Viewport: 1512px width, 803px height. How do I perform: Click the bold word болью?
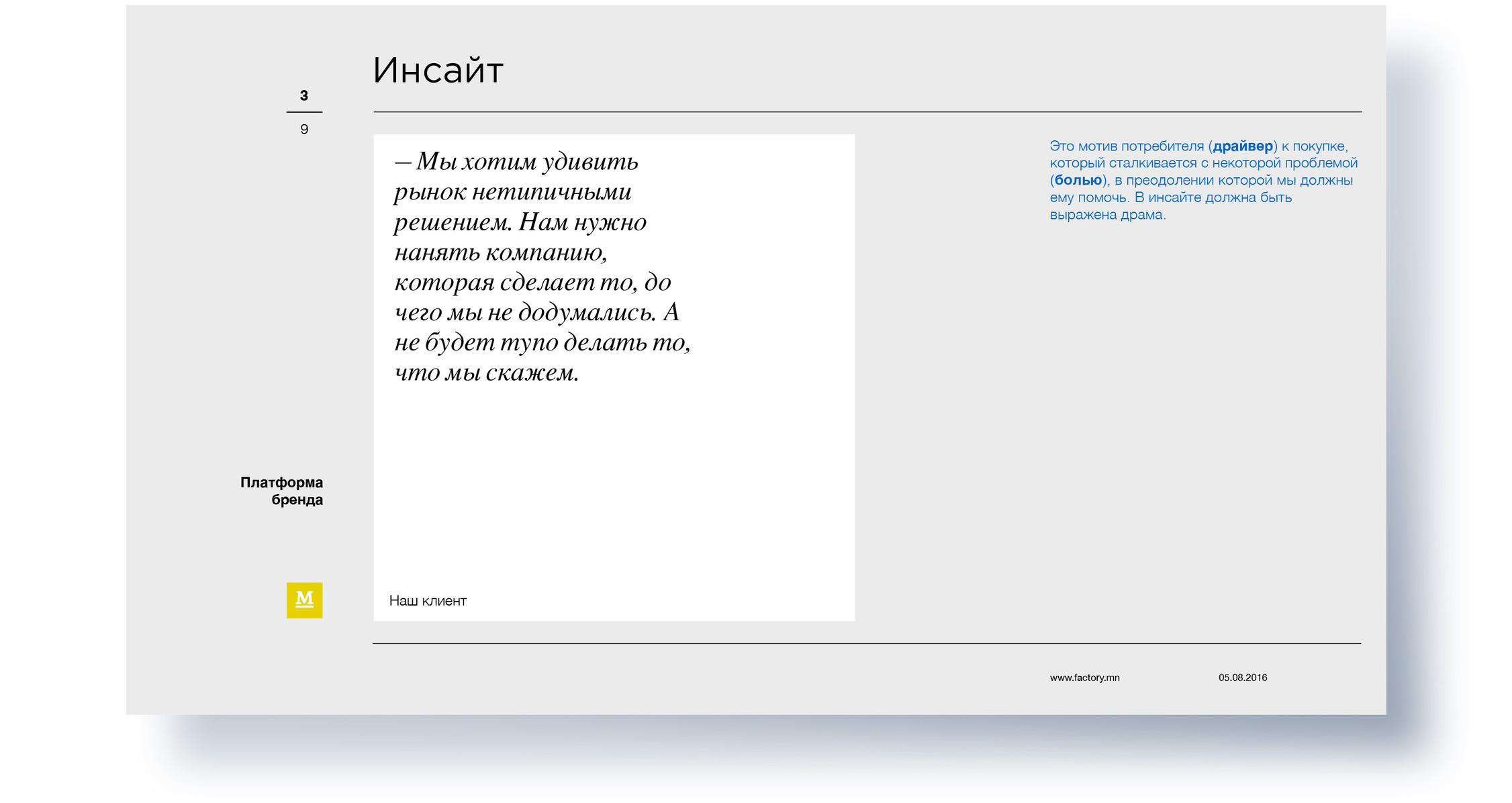[x=1078, y=180]
